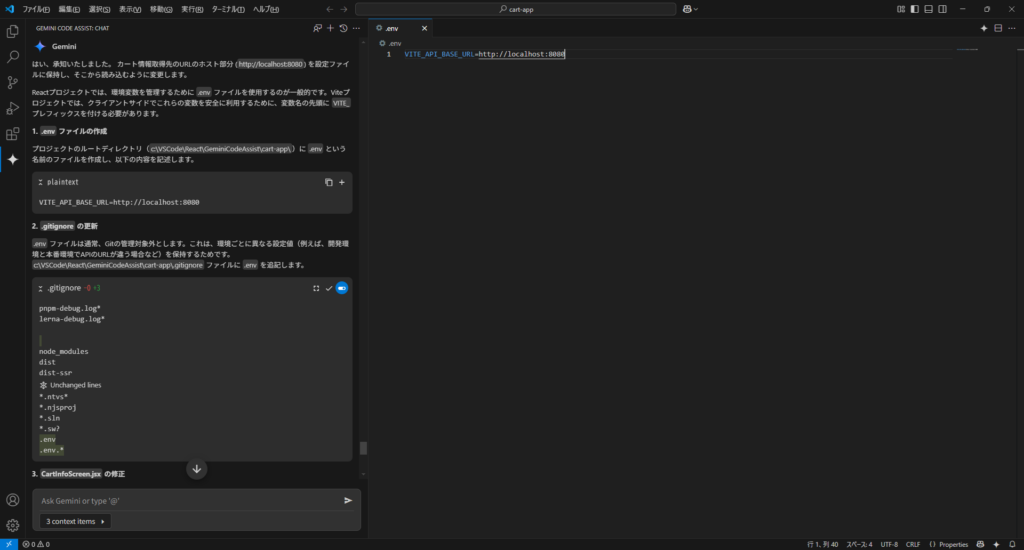Click the chat panel scrollbar thumb
1024x550 pixels.
(x=364, y=448)
